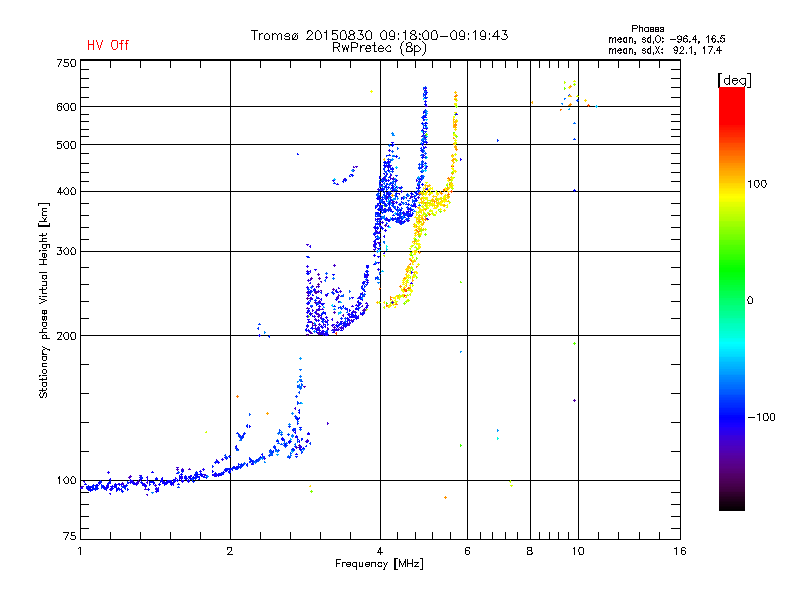Image resolution: width=800 pixels, height=600 pixels.
Task: Click the y-axis tick label "200"
Action: tap(66, 336)
